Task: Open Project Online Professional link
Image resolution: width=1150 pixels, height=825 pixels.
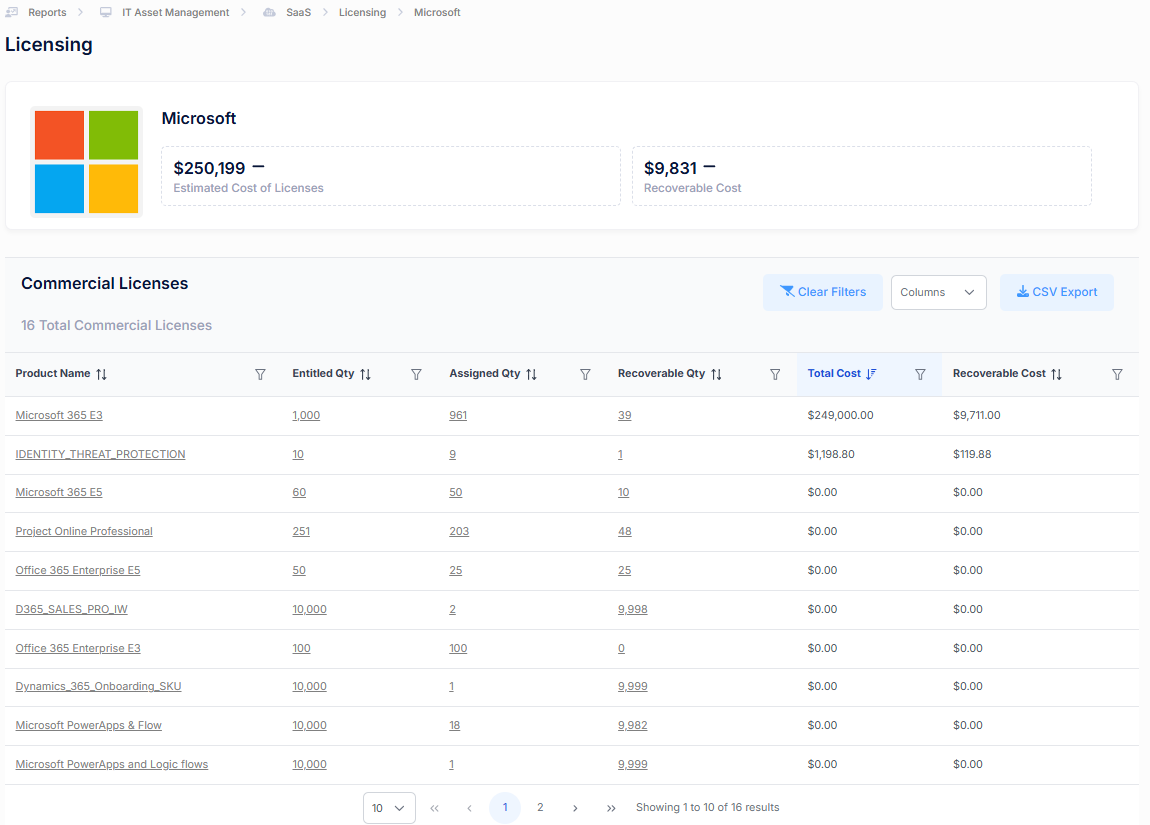Action: [x=84, y=531]
